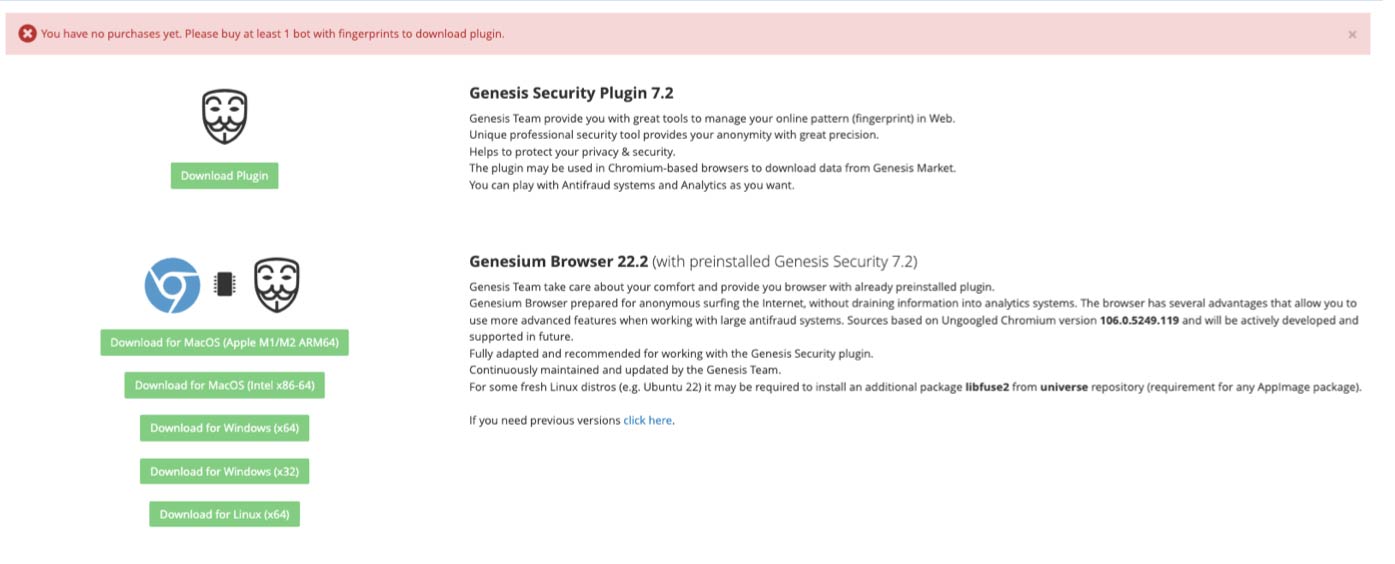Image resolution: width=1395 pixels, height=564 pixels.
Task: Dismiss the no purchases alert banner
Action: (x=1352, y=34)
